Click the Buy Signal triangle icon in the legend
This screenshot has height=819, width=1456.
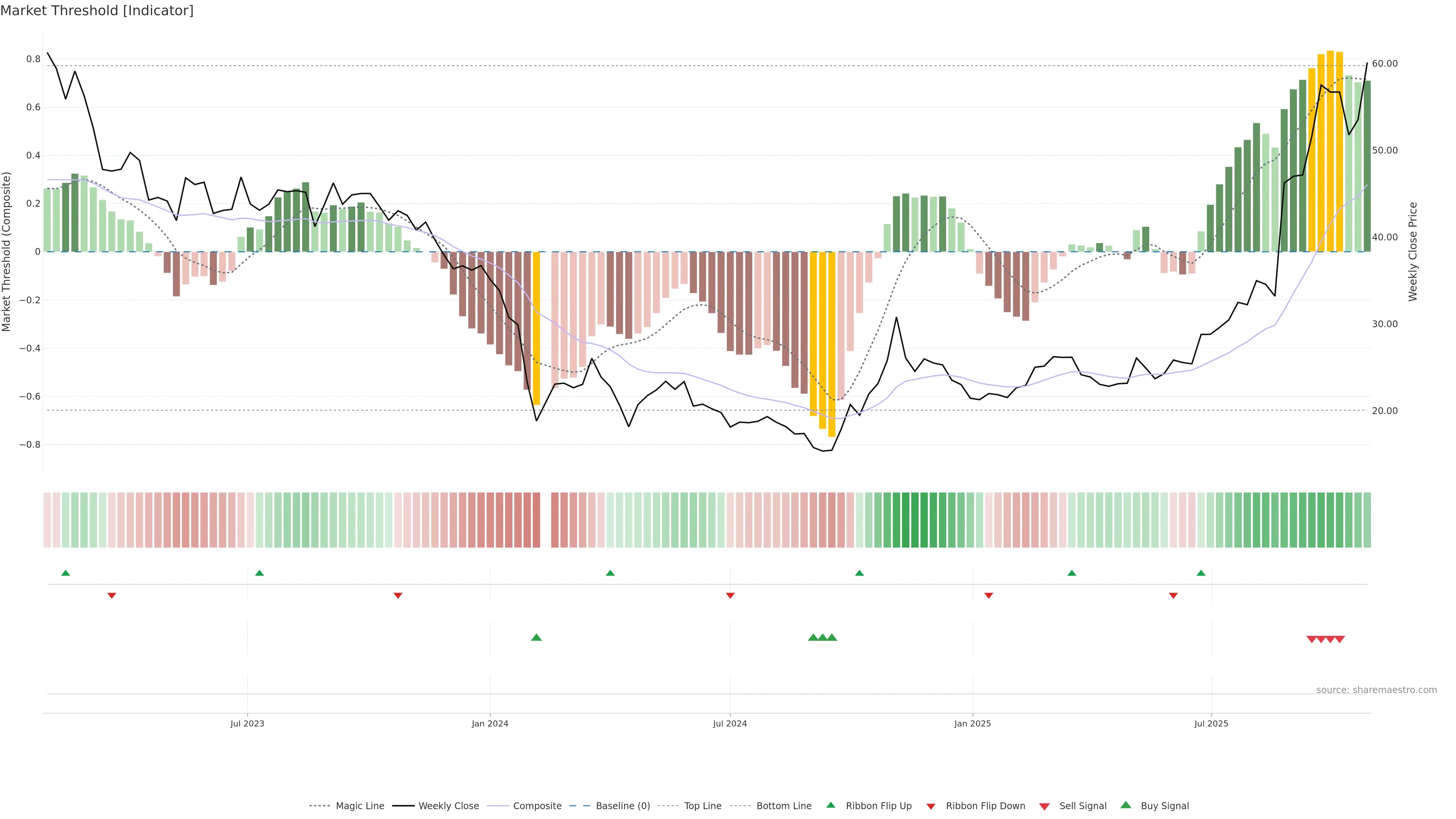click(1126, 805)
